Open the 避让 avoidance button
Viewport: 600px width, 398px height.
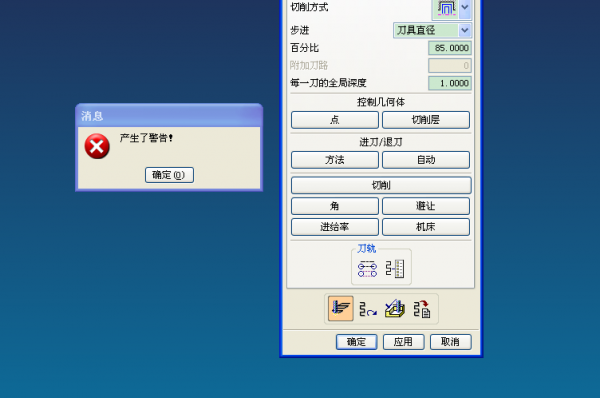pos(426,206)
